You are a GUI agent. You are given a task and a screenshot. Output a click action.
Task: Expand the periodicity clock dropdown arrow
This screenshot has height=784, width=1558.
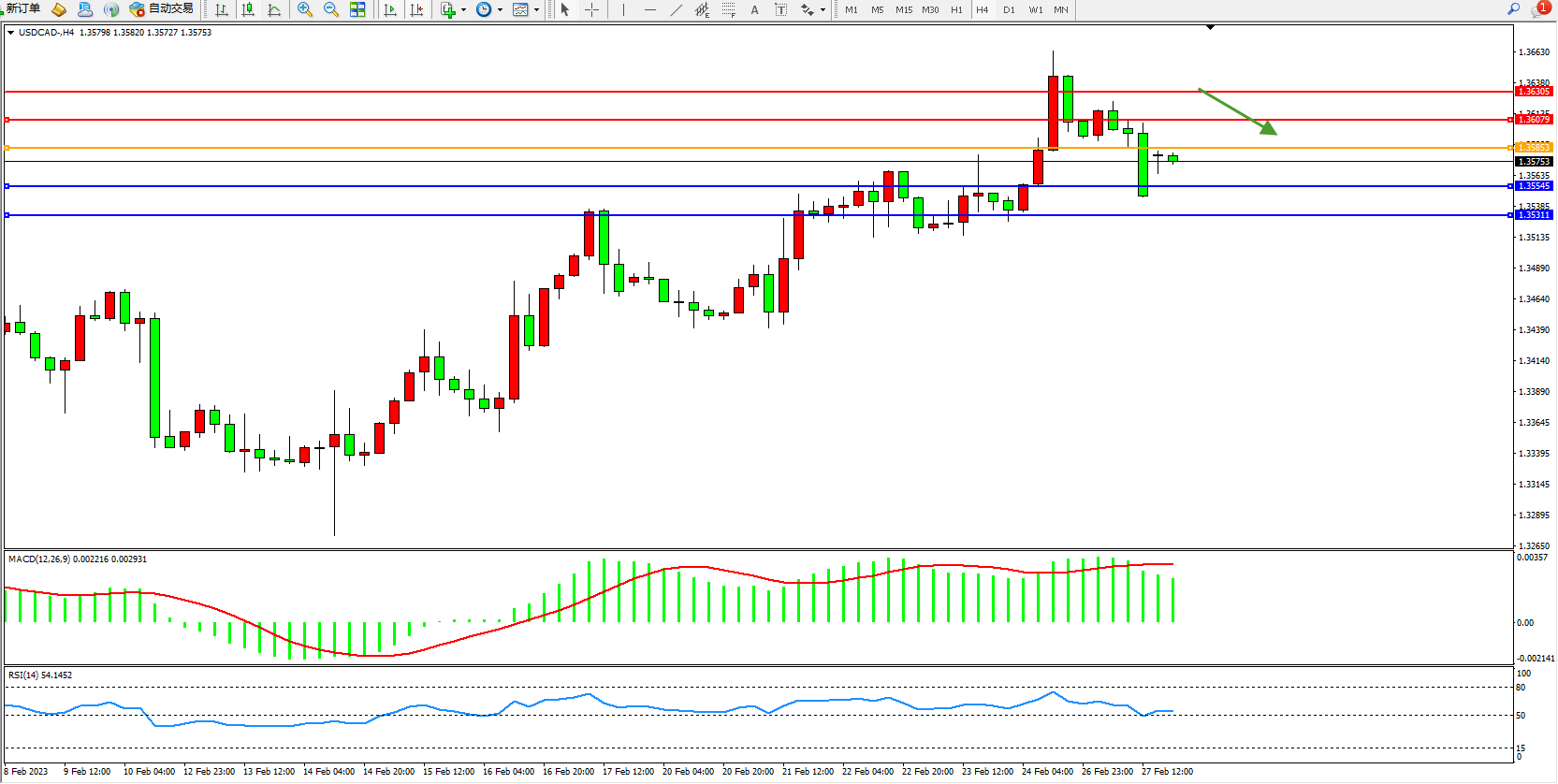coord(500,10)
